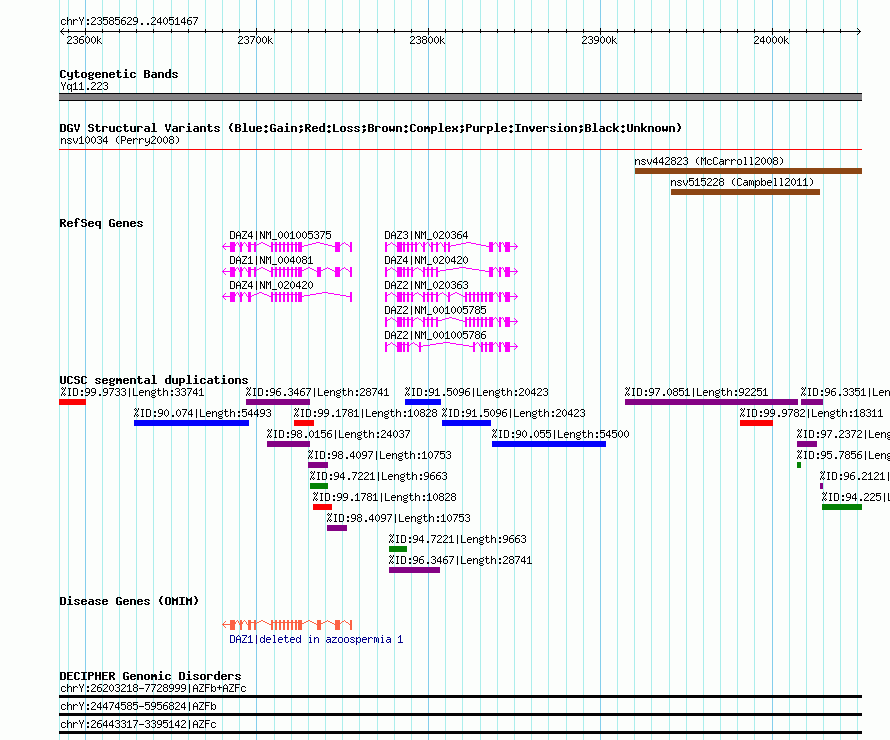Select the DAZ4|NM_001005375 gene label
This screenshot has width=890, height=740.
(280, 235)
